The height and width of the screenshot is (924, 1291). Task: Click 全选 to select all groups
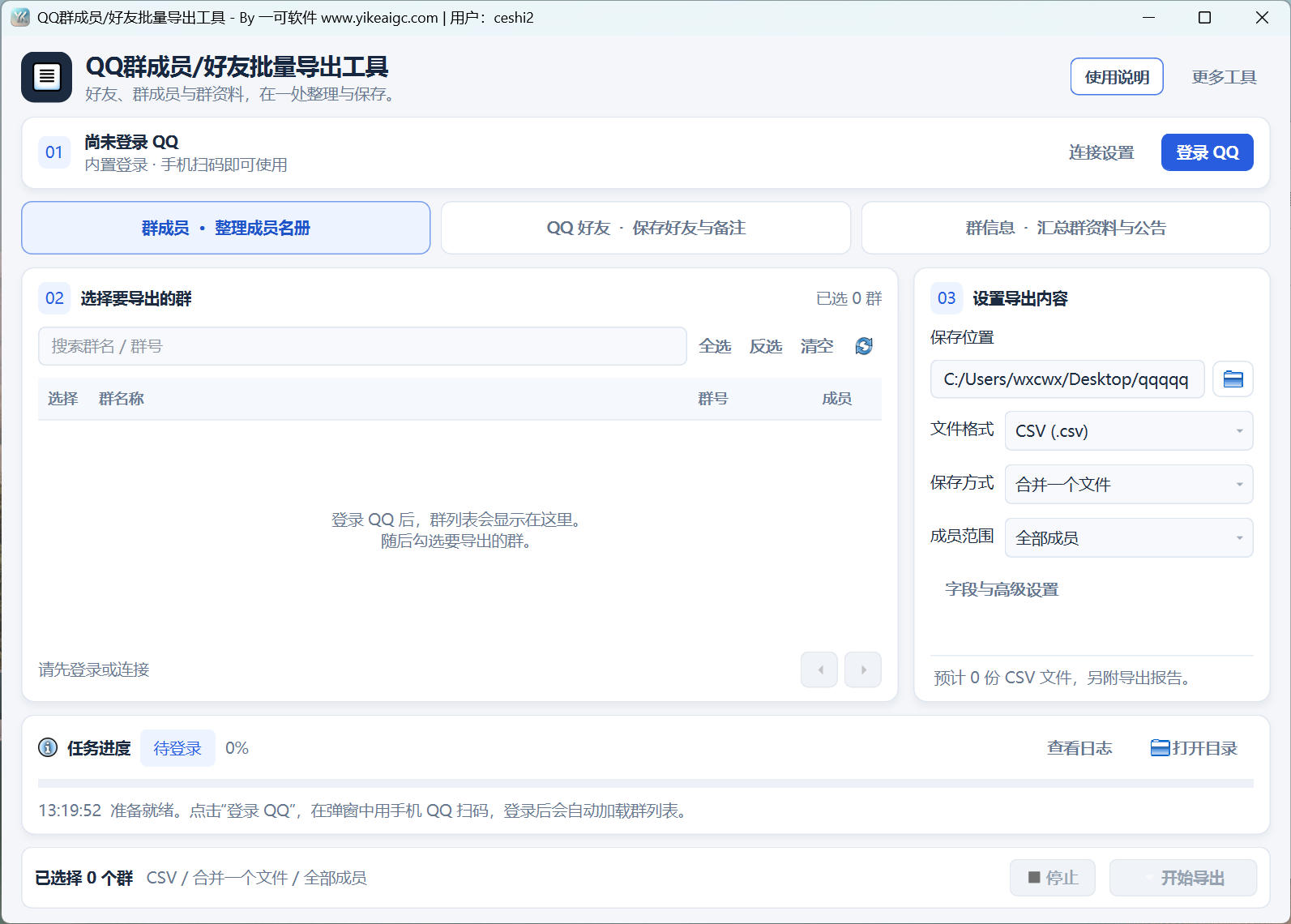pyautogui.click(x=715, y=346)
